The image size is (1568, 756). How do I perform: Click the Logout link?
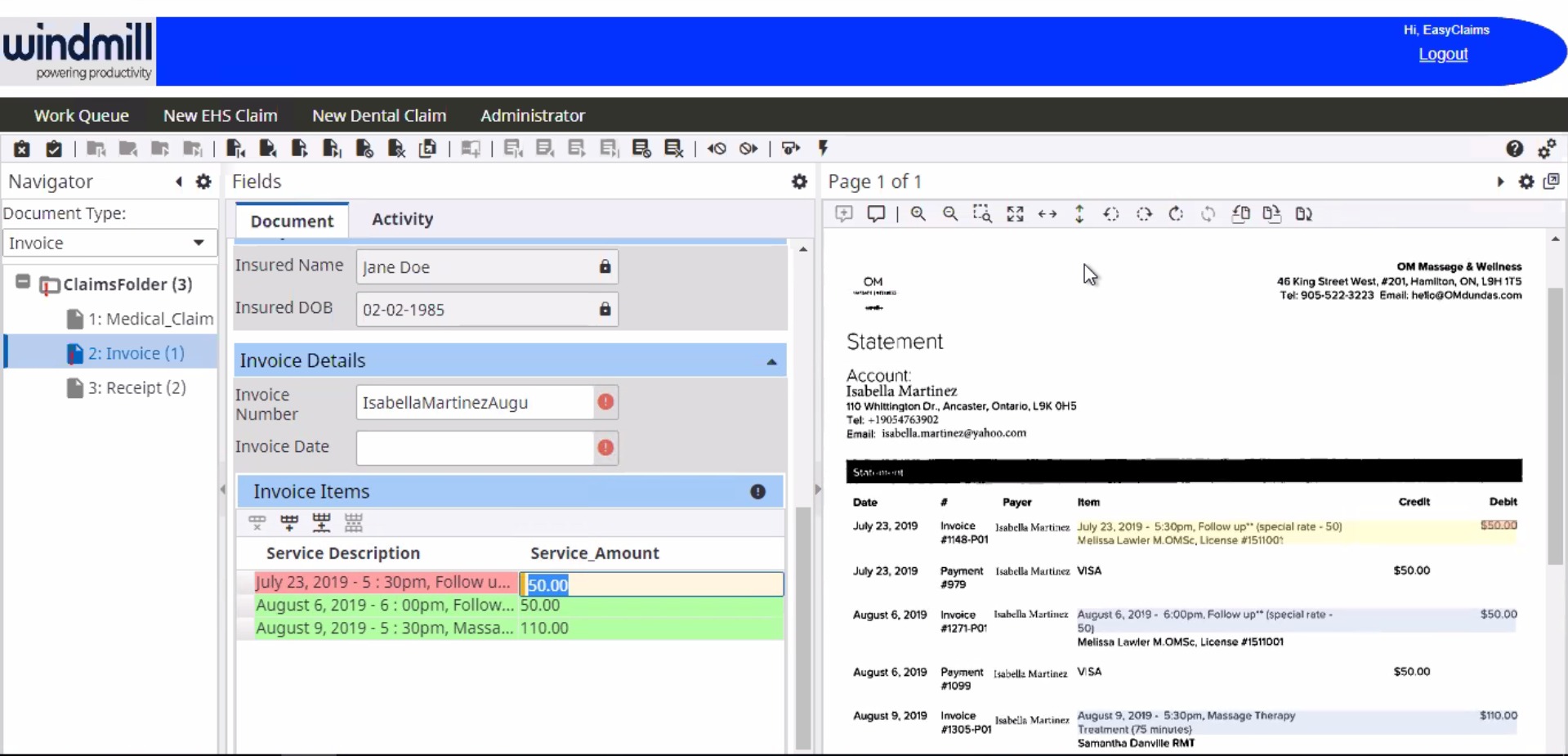pyautogui.click(x=1443, y=54)
